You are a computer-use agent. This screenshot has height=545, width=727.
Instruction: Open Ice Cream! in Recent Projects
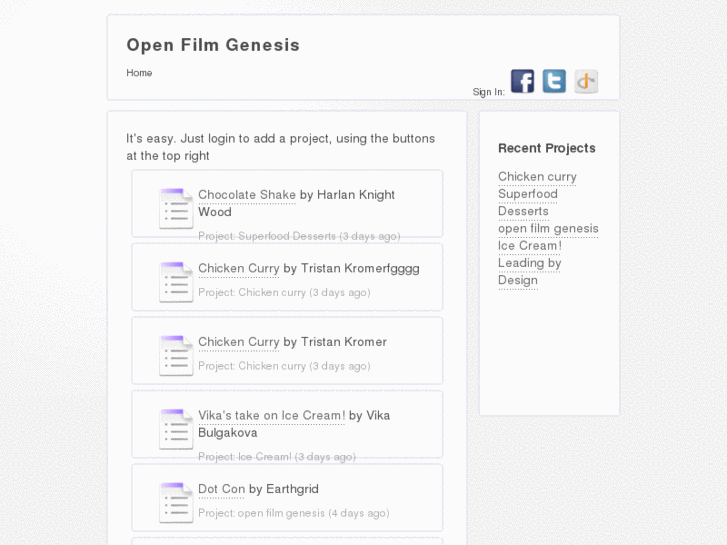click(x=529, y=246)
